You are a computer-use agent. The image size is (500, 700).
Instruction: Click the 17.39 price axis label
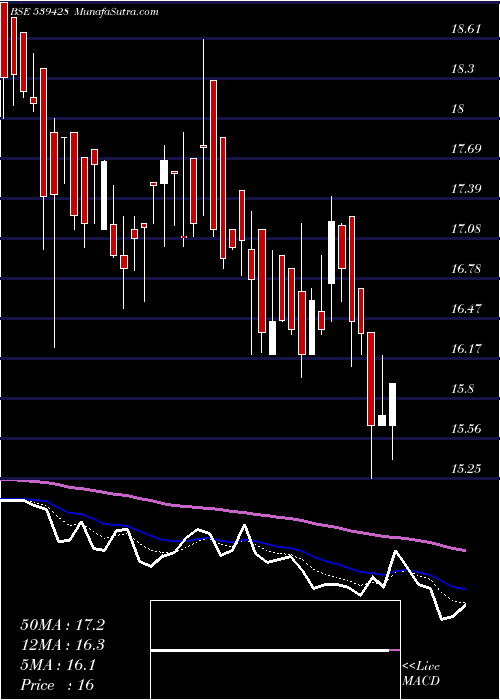pos(466,189)
